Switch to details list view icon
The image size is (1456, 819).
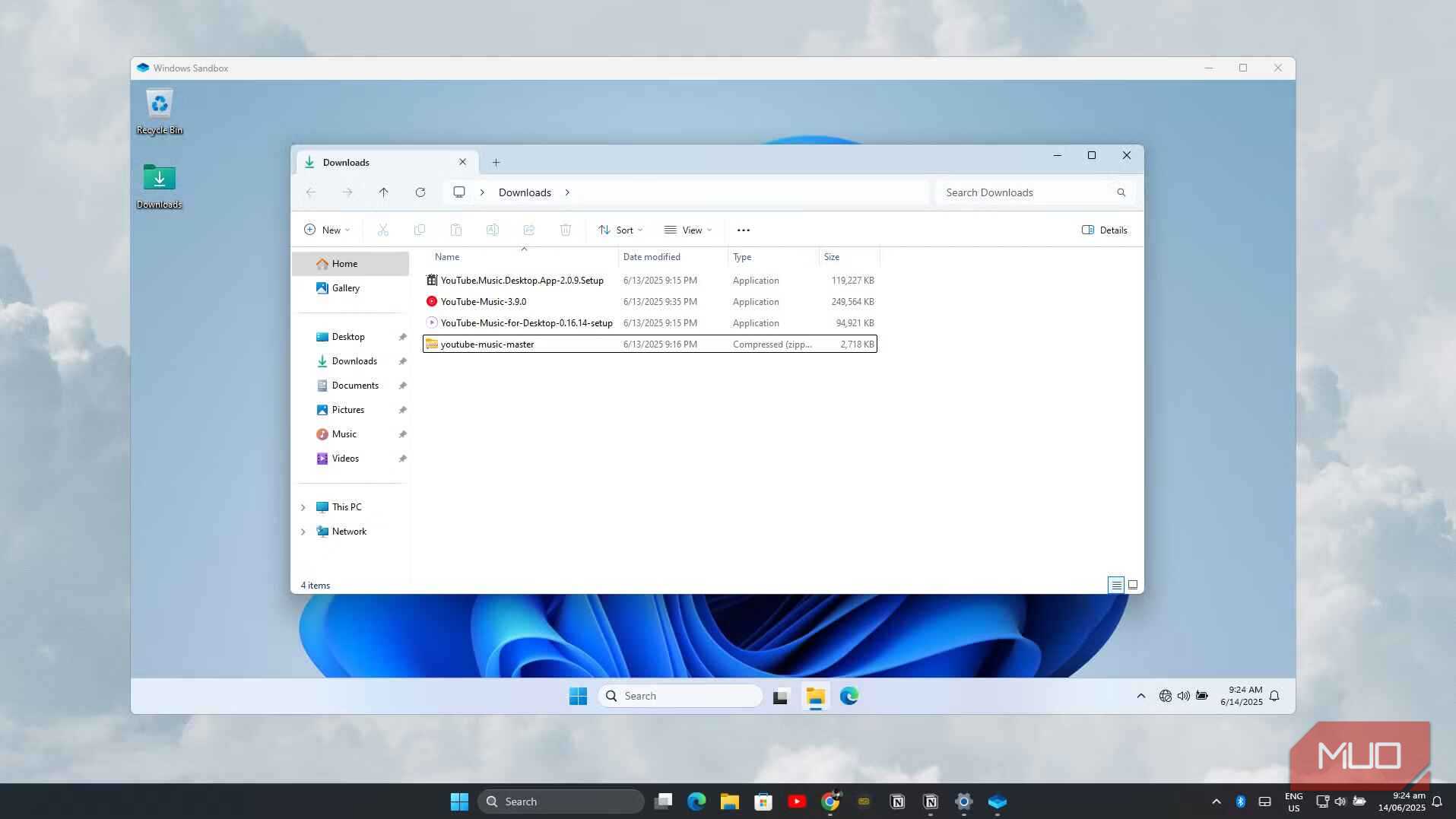point(1115,585)
